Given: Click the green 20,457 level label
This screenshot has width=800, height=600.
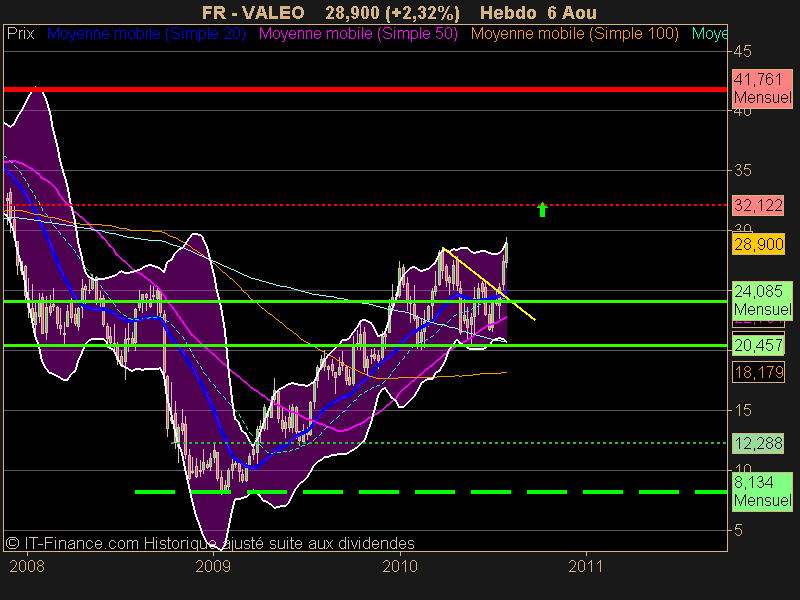Looking at the screenshot, I should [x=758, y=345].
